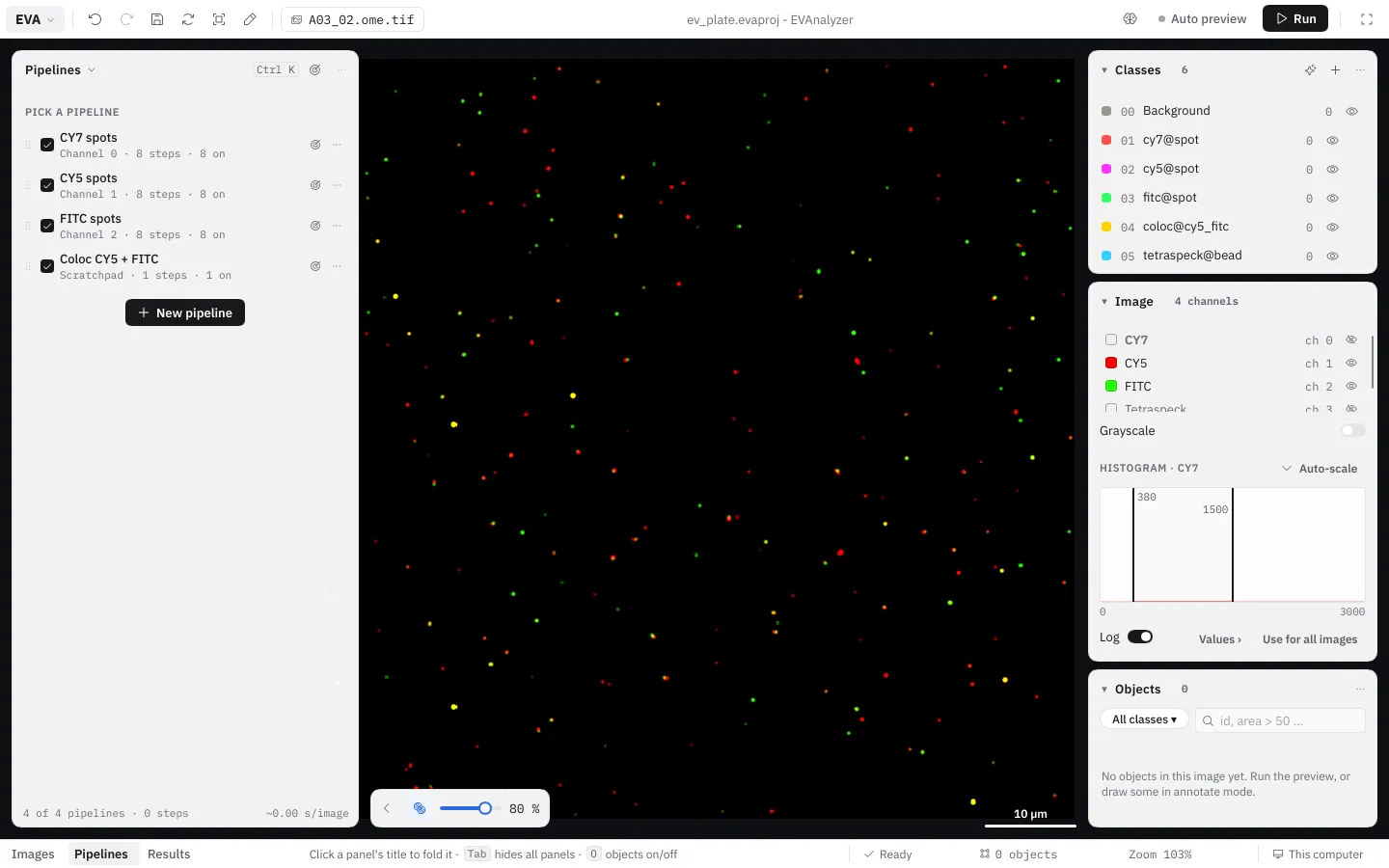Switch to the Results tab
Viewport: 1389px width, 868px height.
[x=169, y=854]
